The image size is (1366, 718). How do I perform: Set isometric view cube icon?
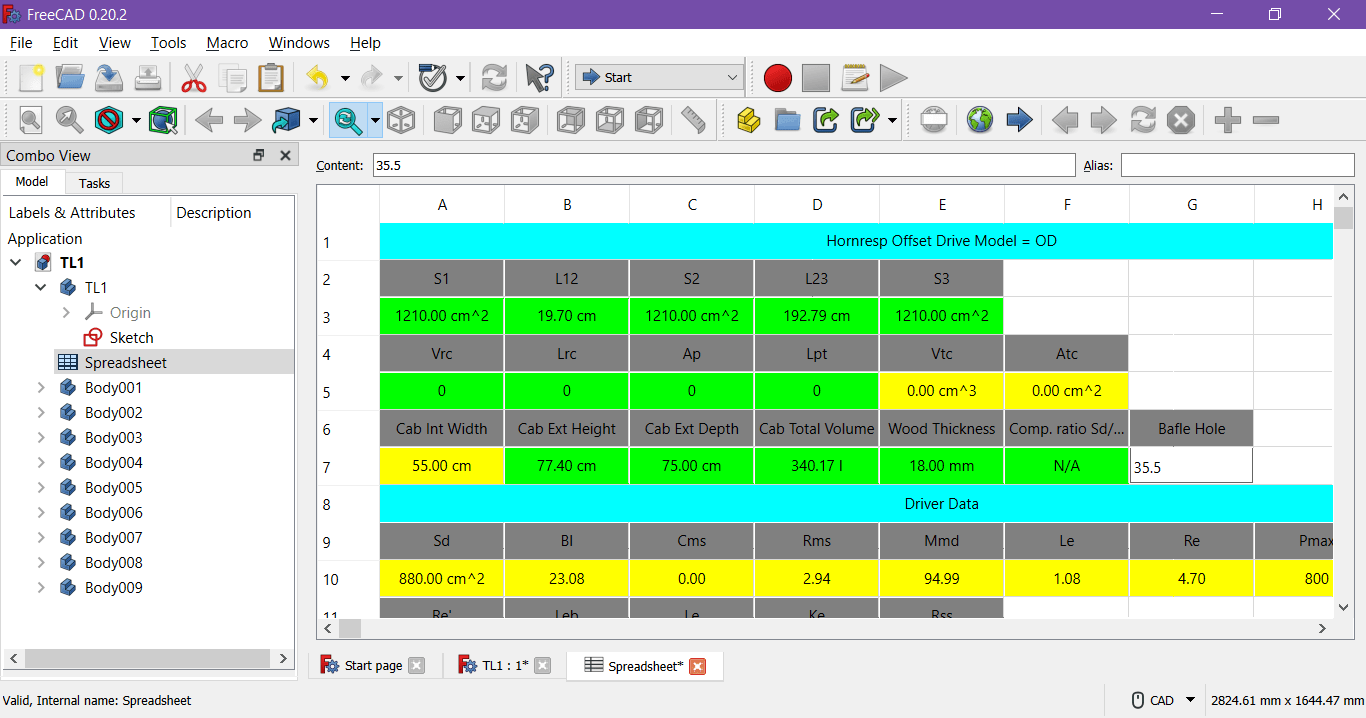coord(402,120)
